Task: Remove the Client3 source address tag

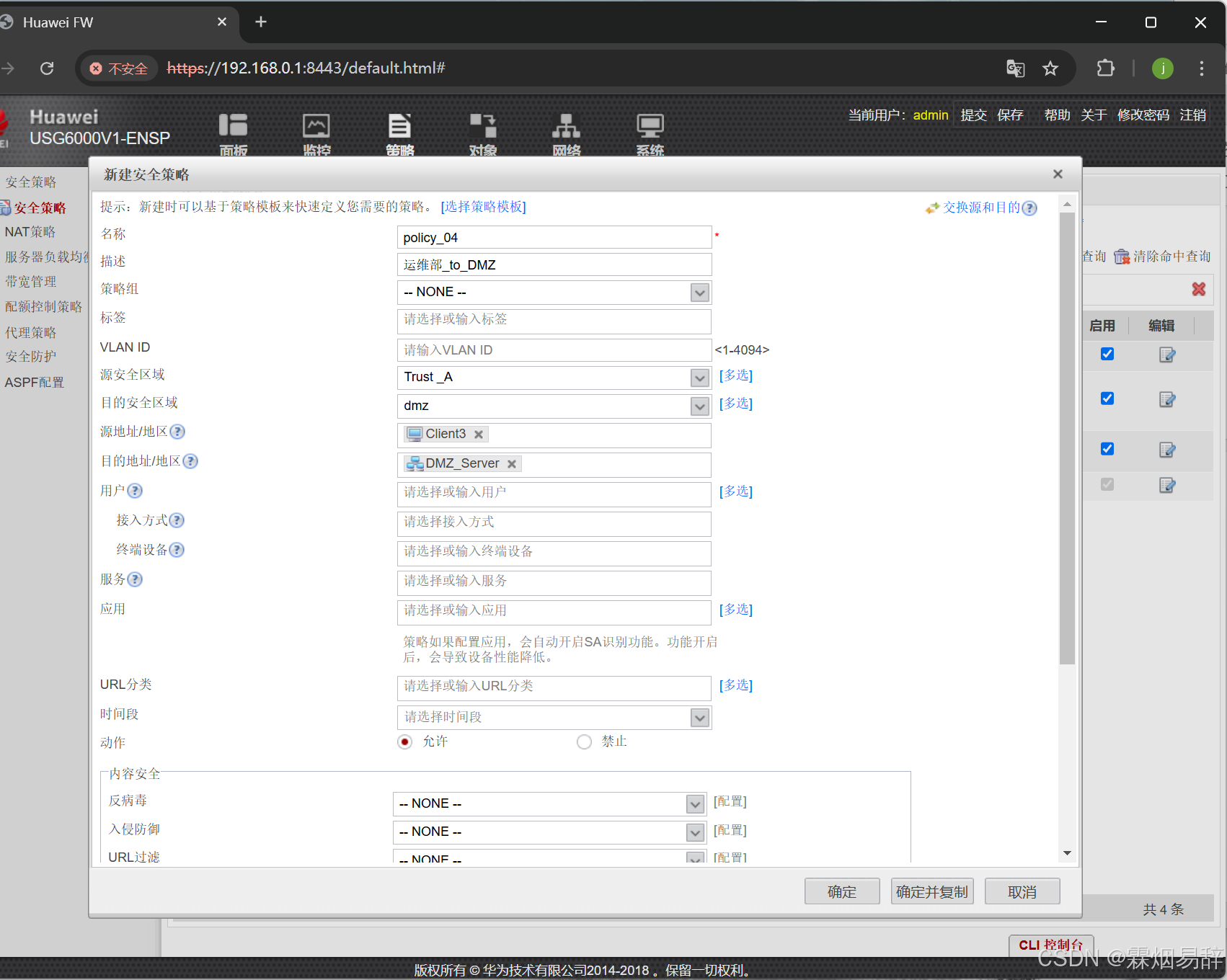Action: click(x=479, y=435)
